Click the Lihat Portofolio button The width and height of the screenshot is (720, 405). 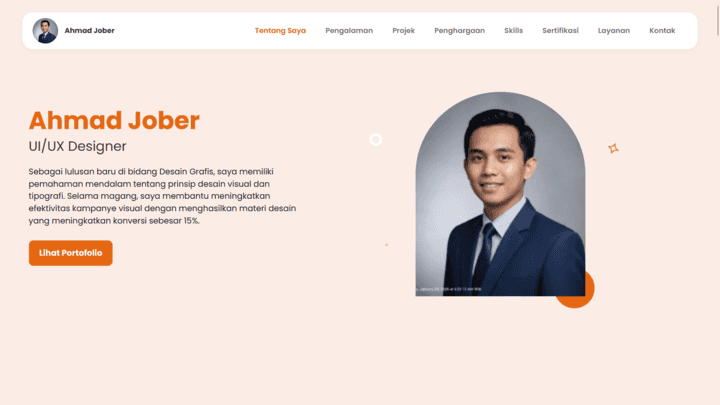click(71, 253)
